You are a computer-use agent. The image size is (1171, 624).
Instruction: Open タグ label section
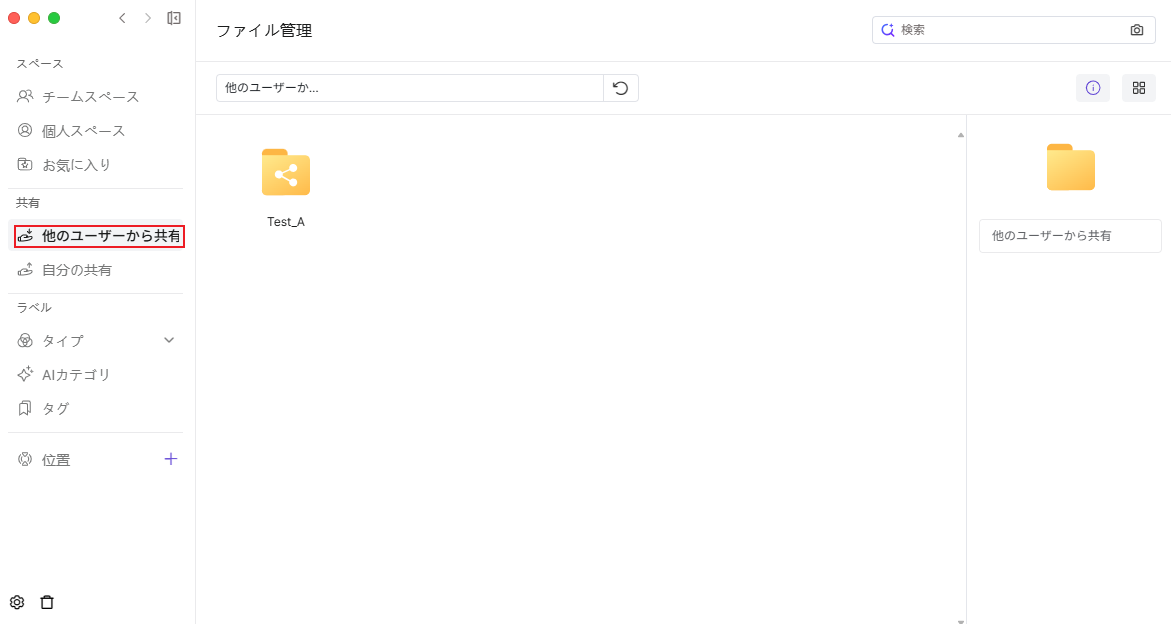(x=55, y=409)
